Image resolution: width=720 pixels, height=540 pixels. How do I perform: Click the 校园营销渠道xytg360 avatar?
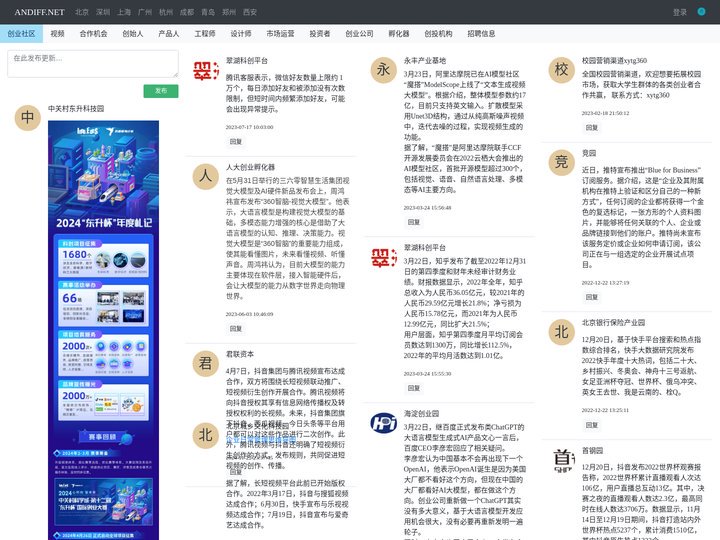click(x=562, y=70)
